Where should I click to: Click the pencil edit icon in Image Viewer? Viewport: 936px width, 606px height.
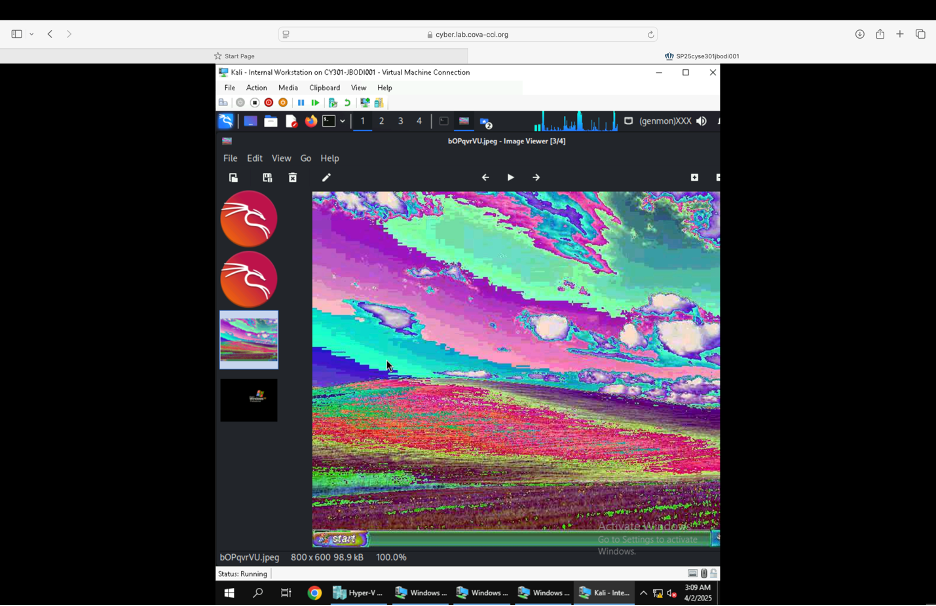tap(326, 177)
